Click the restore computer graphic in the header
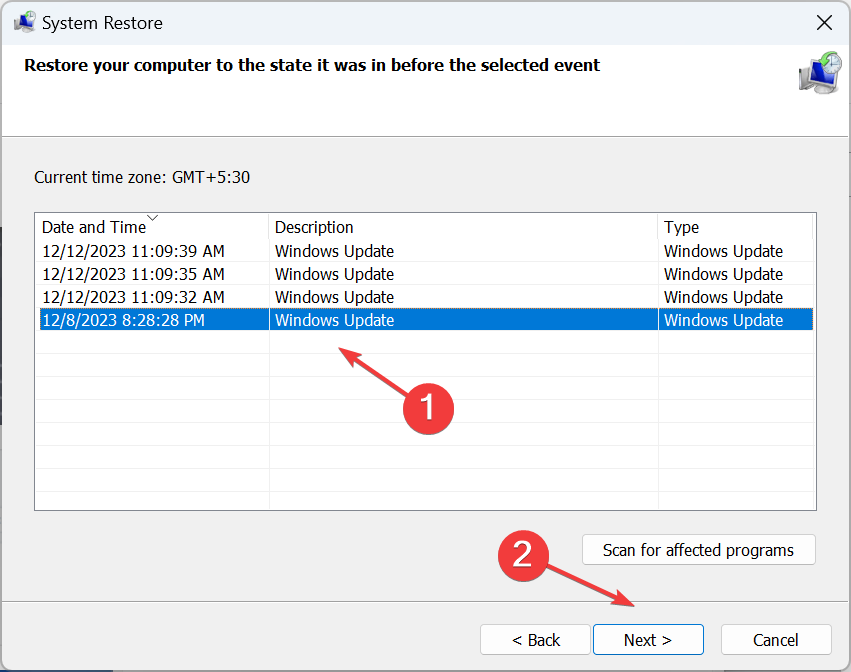 (x=820, y=73)
